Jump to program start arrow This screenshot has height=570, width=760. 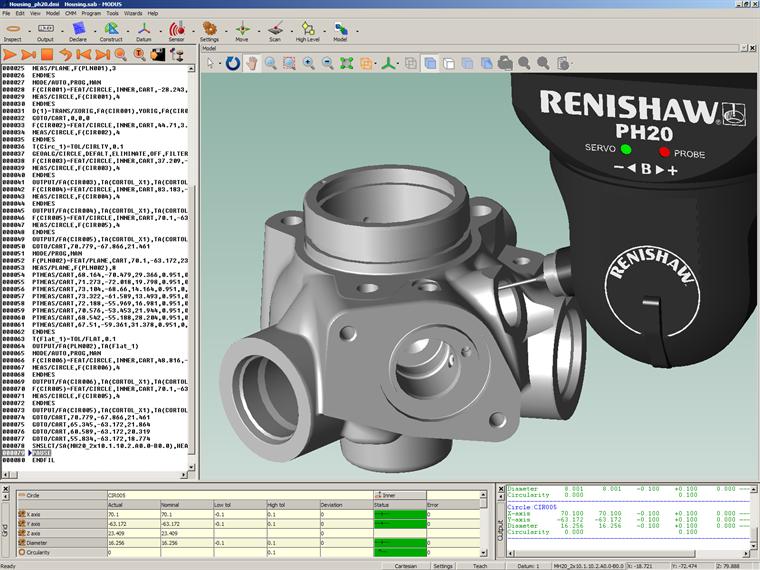coord(84,55)
